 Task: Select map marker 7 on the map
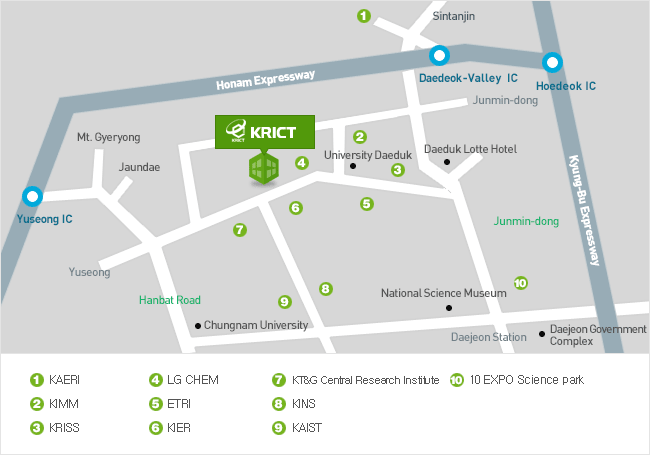coord(240,230)
